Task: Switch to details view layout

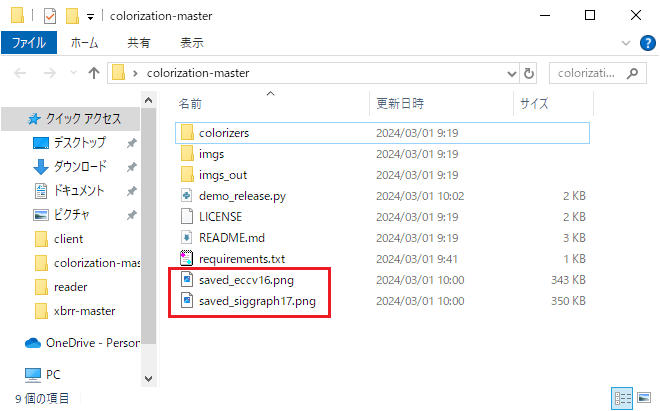Action: point(622,398)
